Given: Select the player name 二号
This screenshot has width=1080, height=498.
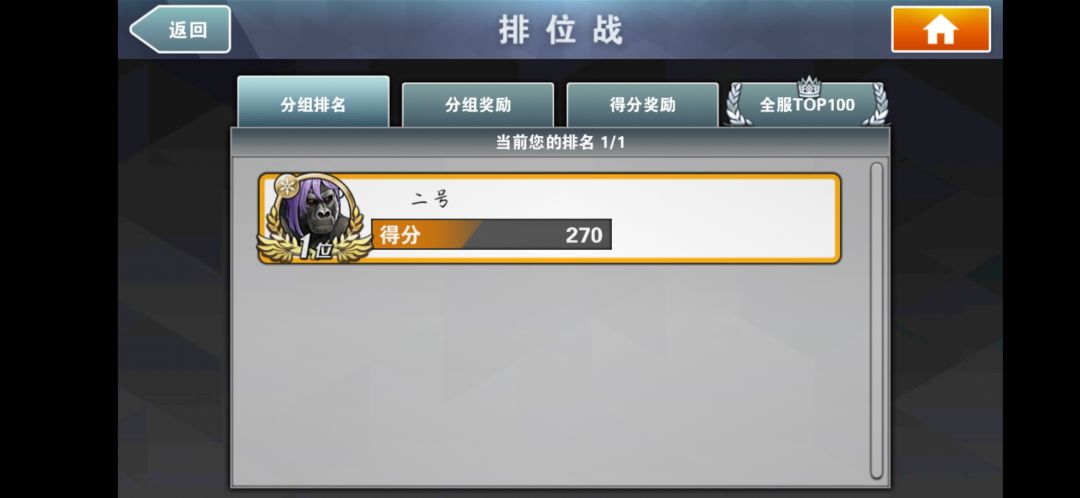Looking at the screenshot, I should (x=430, y=199).
